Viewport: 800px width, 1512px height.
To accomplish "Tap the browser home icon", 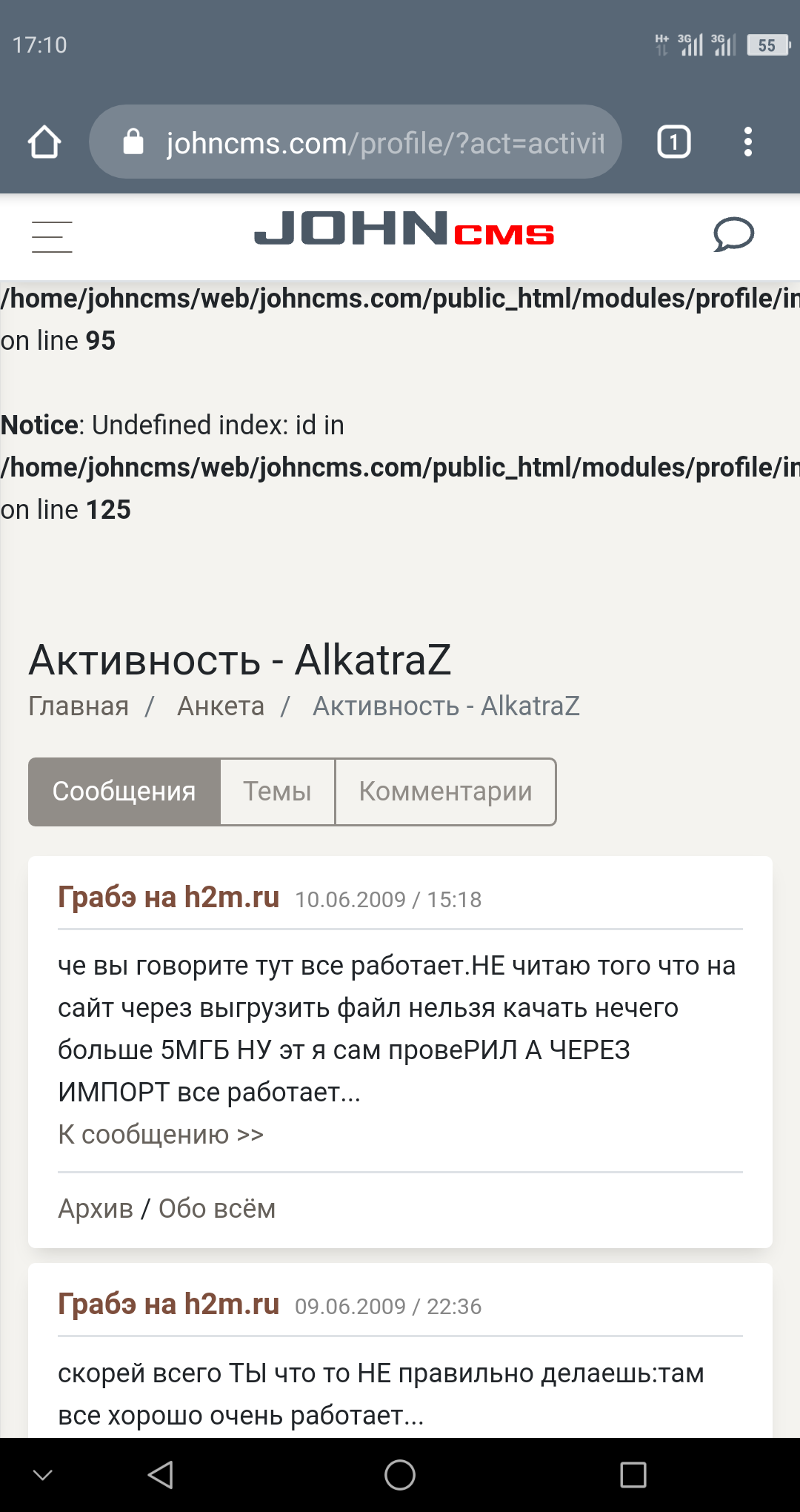I will [x=44, y=142].
